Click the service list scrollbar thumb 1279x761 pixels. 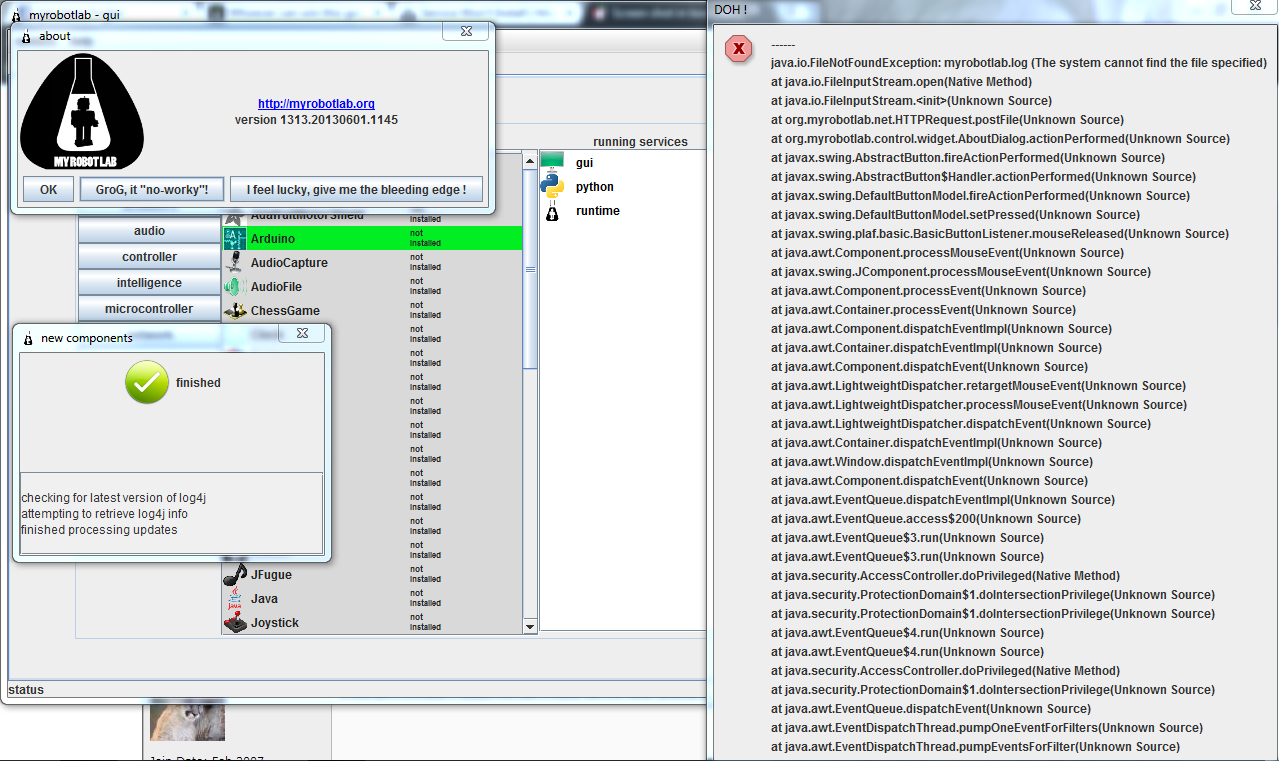[x=530, y=270]
